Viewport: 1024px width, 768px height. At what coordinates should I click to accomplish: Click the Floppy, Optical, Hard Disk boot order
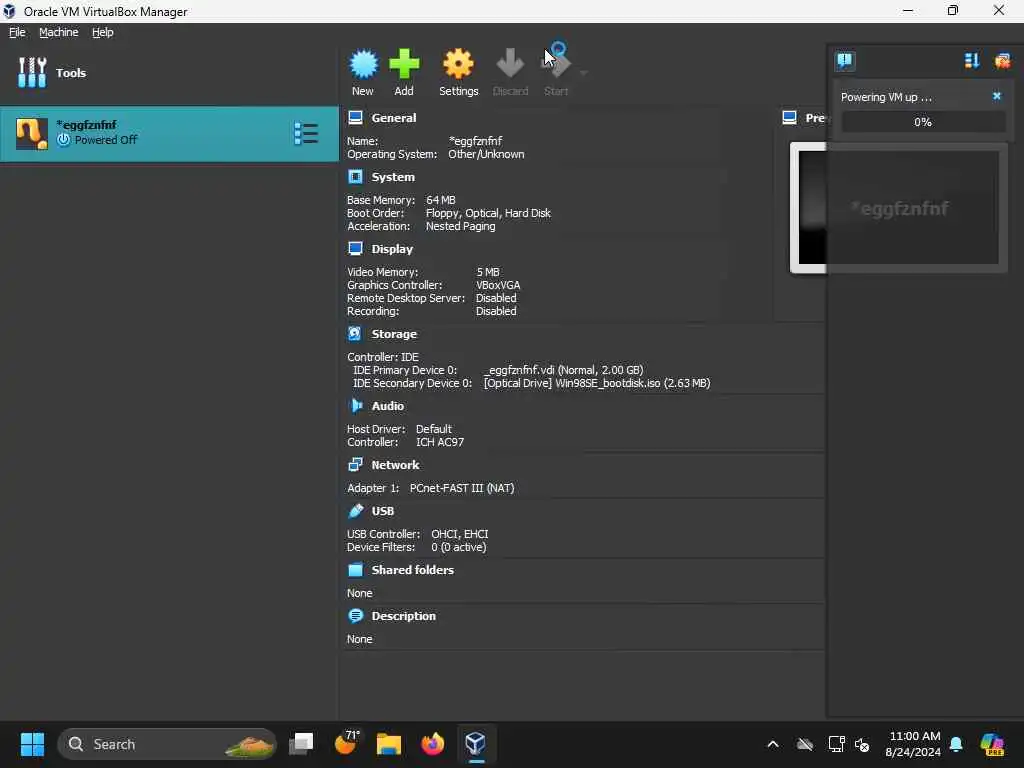[488, 214]
